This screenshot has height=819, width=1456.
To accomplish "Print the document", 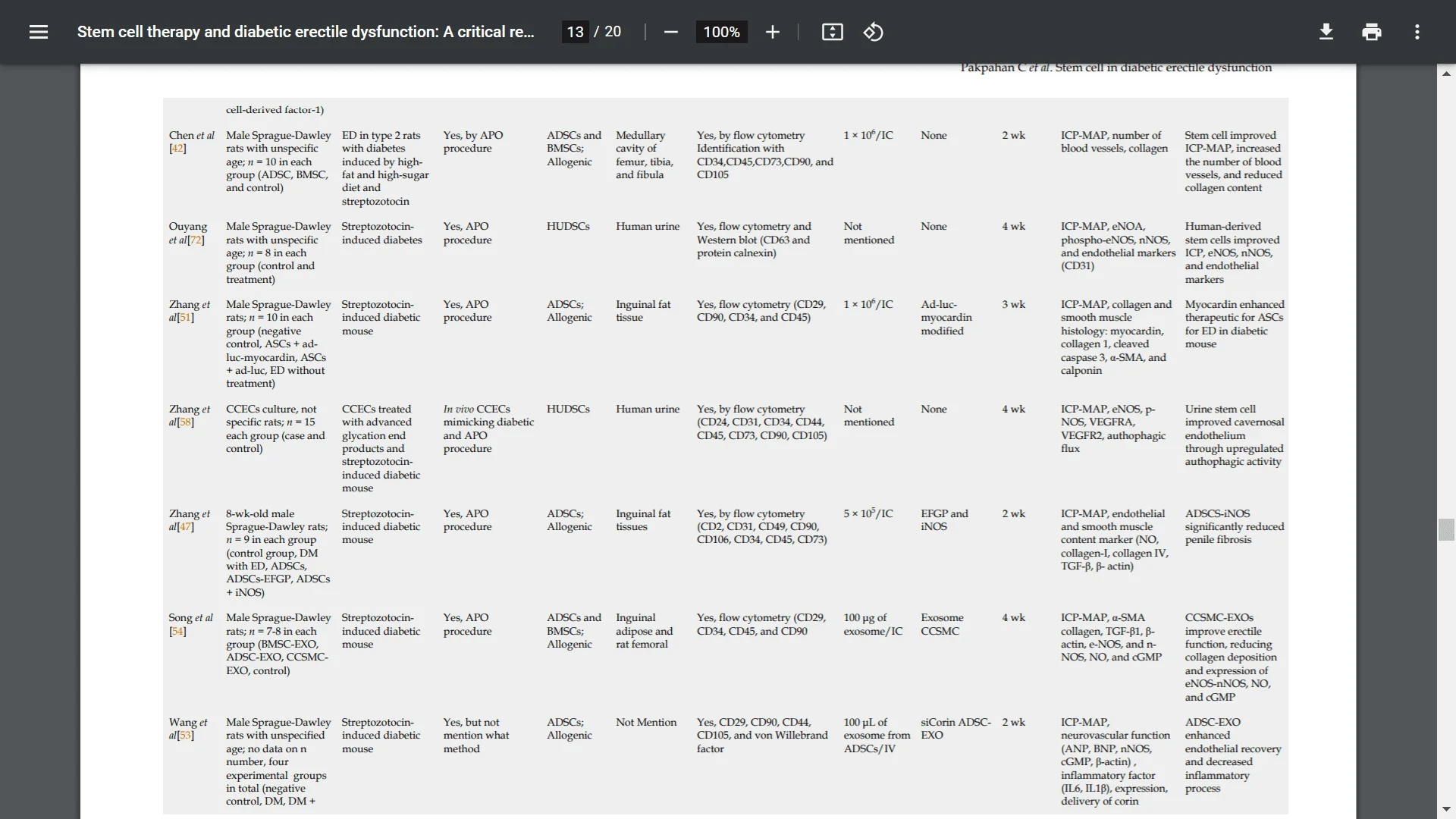I will pyautogui.click(x=1372, y=32).
